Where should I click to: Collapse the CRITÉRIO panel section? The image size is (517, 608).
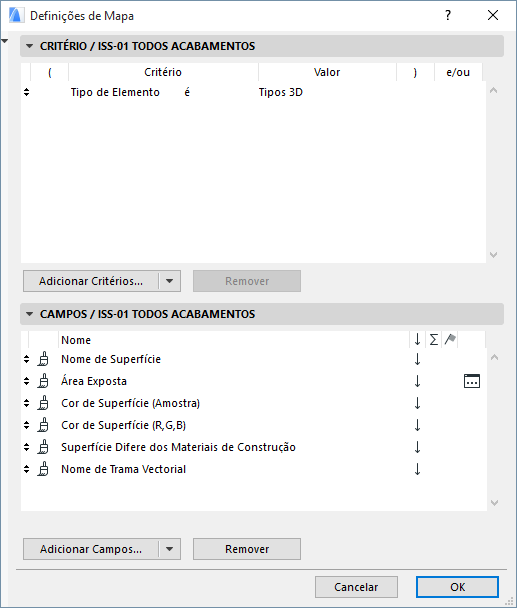(x=29, y=46)
